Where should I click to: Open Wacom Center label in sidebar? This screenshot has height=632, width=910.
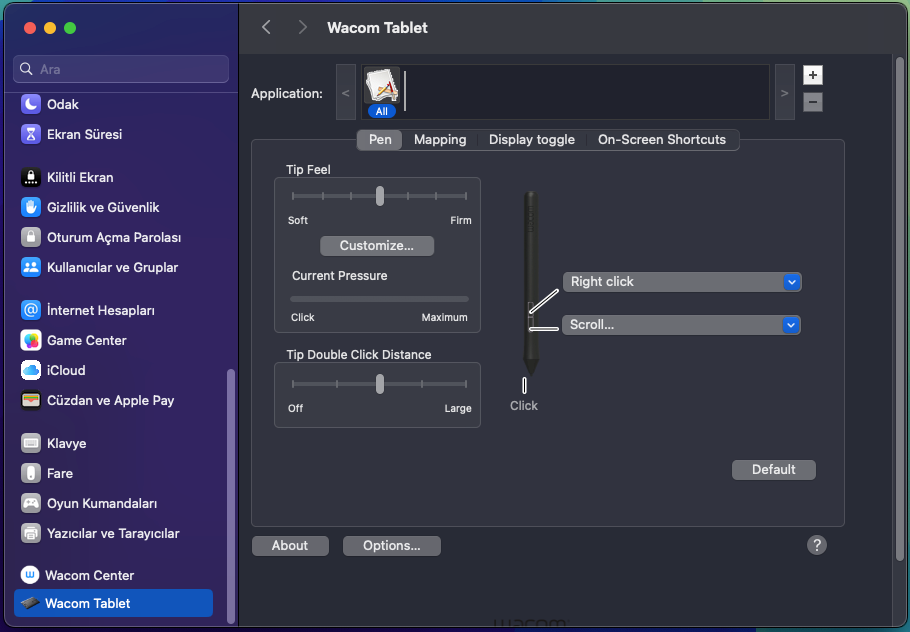(x=89, y=575)
